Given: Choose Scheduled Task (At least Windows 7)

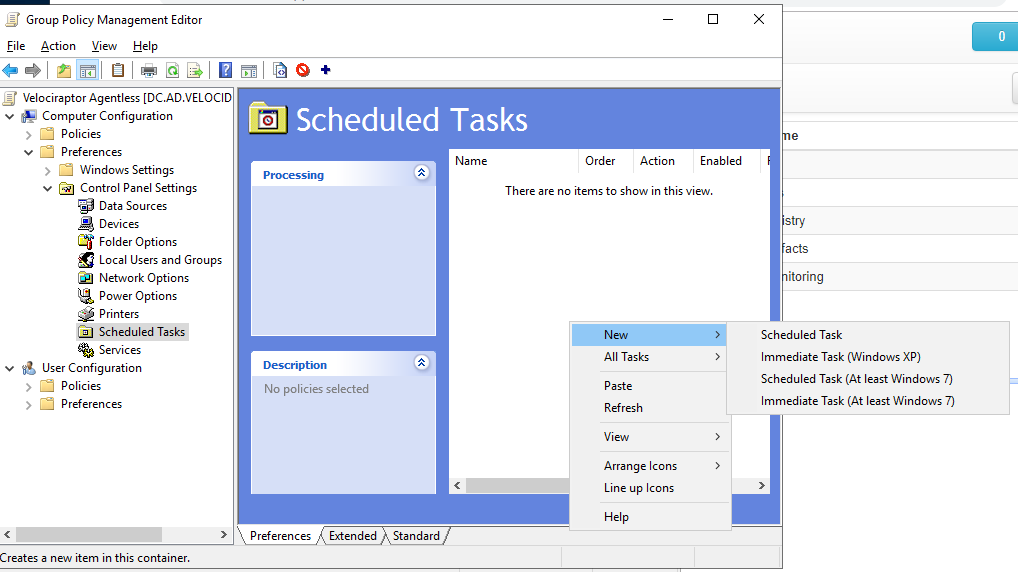Looking at the screenshot, I should pos(856,379).
